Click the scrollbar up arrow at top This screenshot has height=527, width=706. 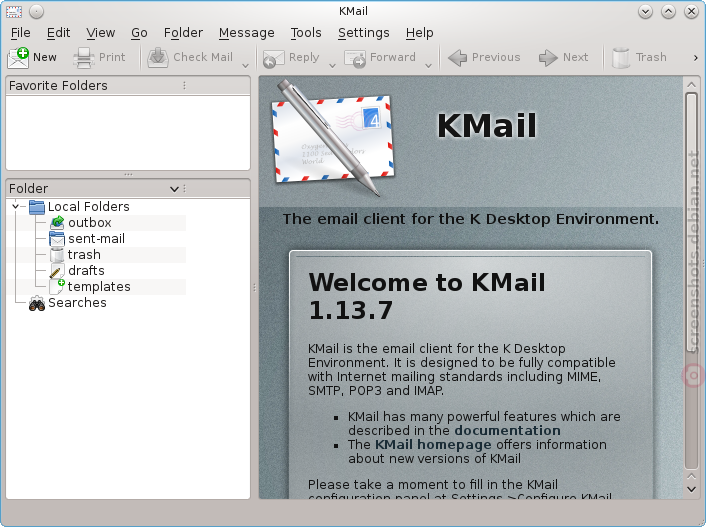pos(691,85)
